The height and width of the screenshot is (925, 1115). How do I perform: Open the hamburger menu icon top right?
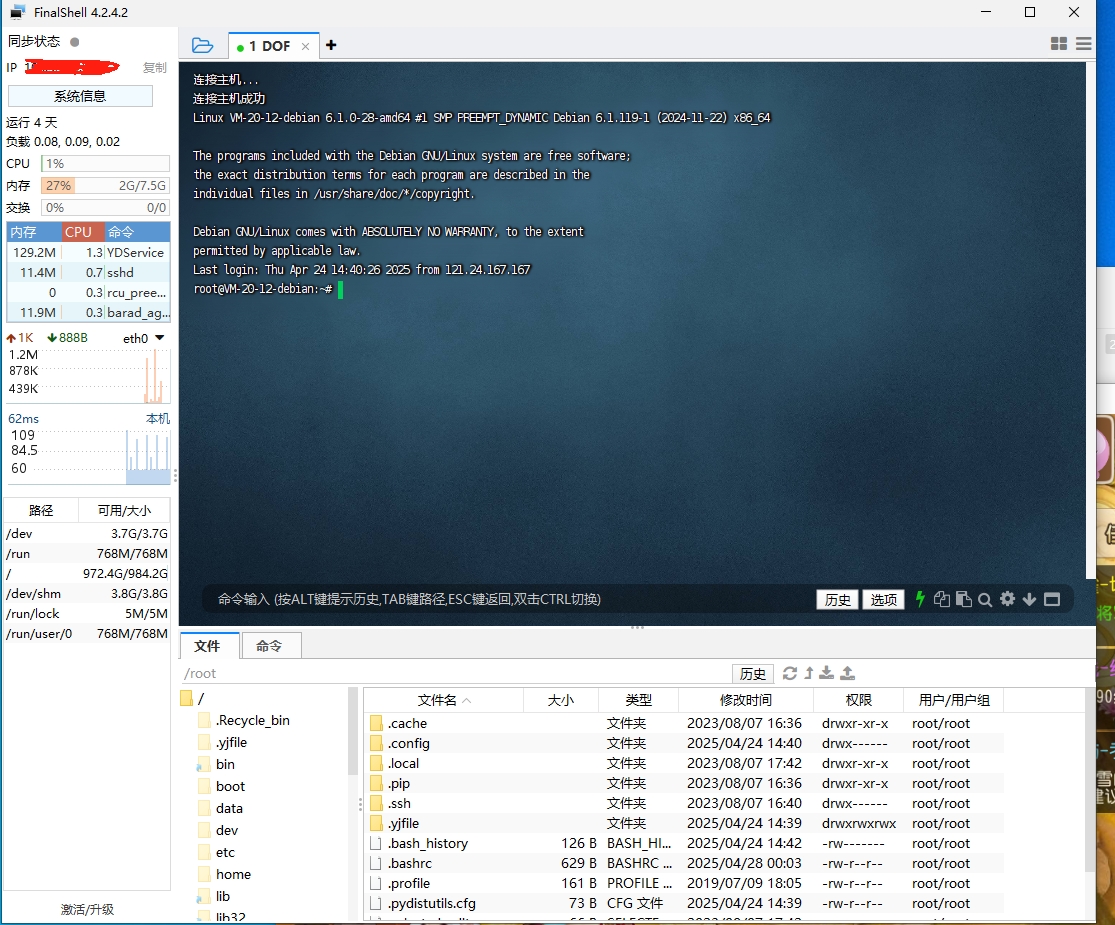click(x=1083, y=44)
